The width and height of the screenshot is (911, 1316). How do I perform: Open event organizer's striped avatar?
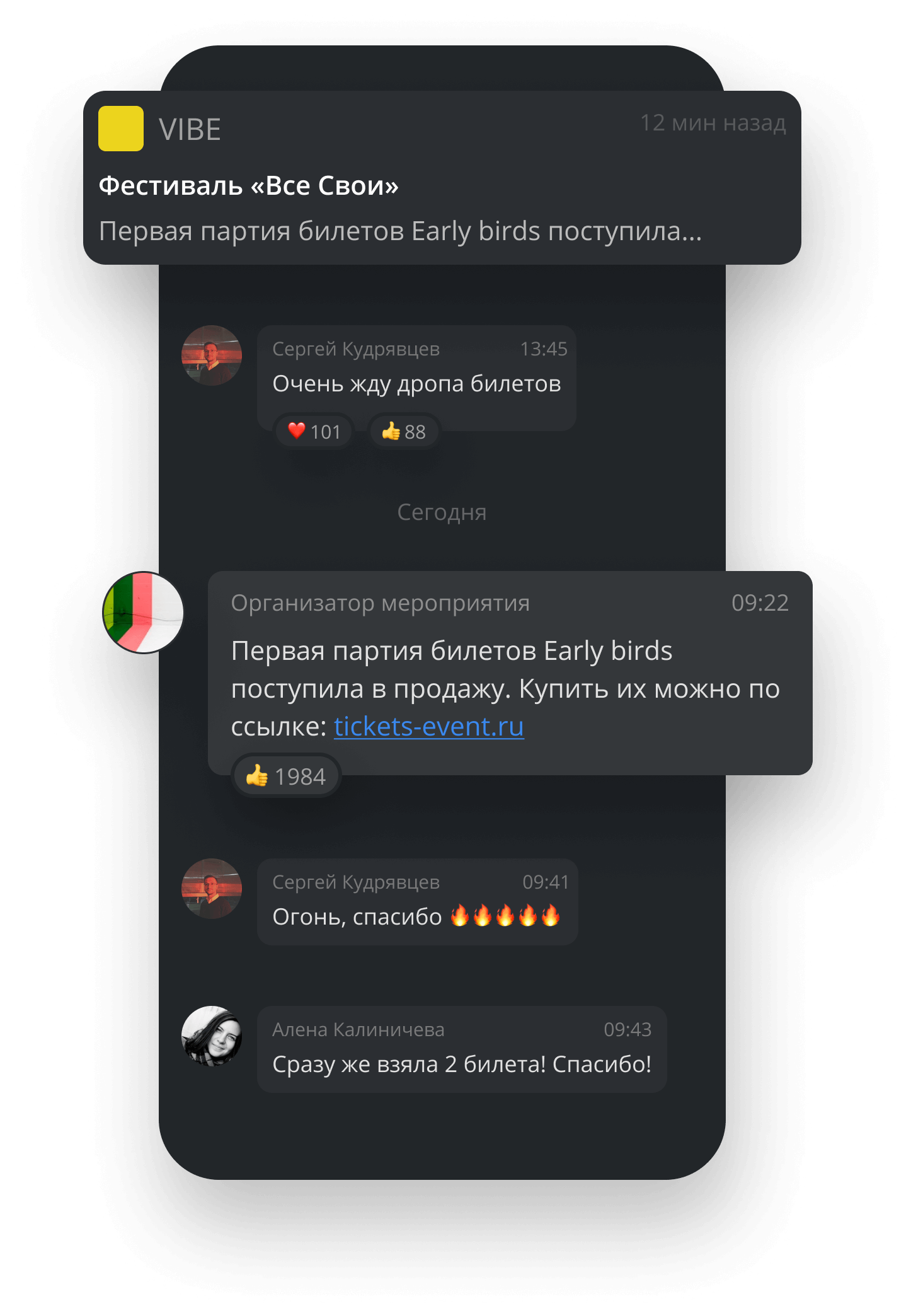(x=144, y=613)
